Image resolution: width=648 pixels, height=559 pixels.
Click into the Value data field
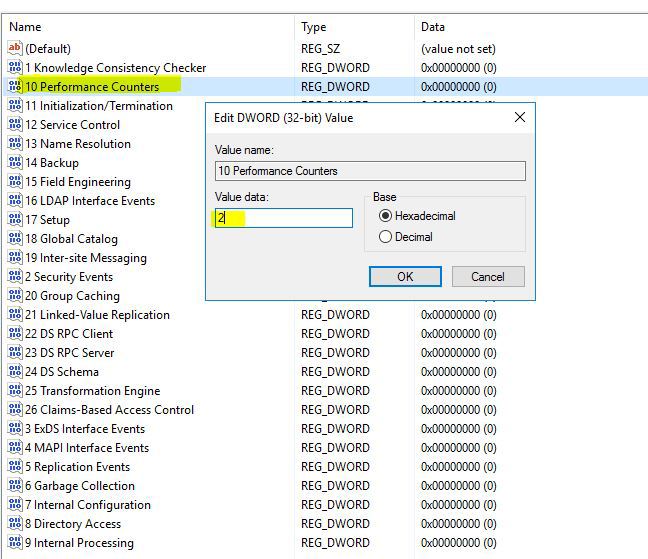point(284,218)
